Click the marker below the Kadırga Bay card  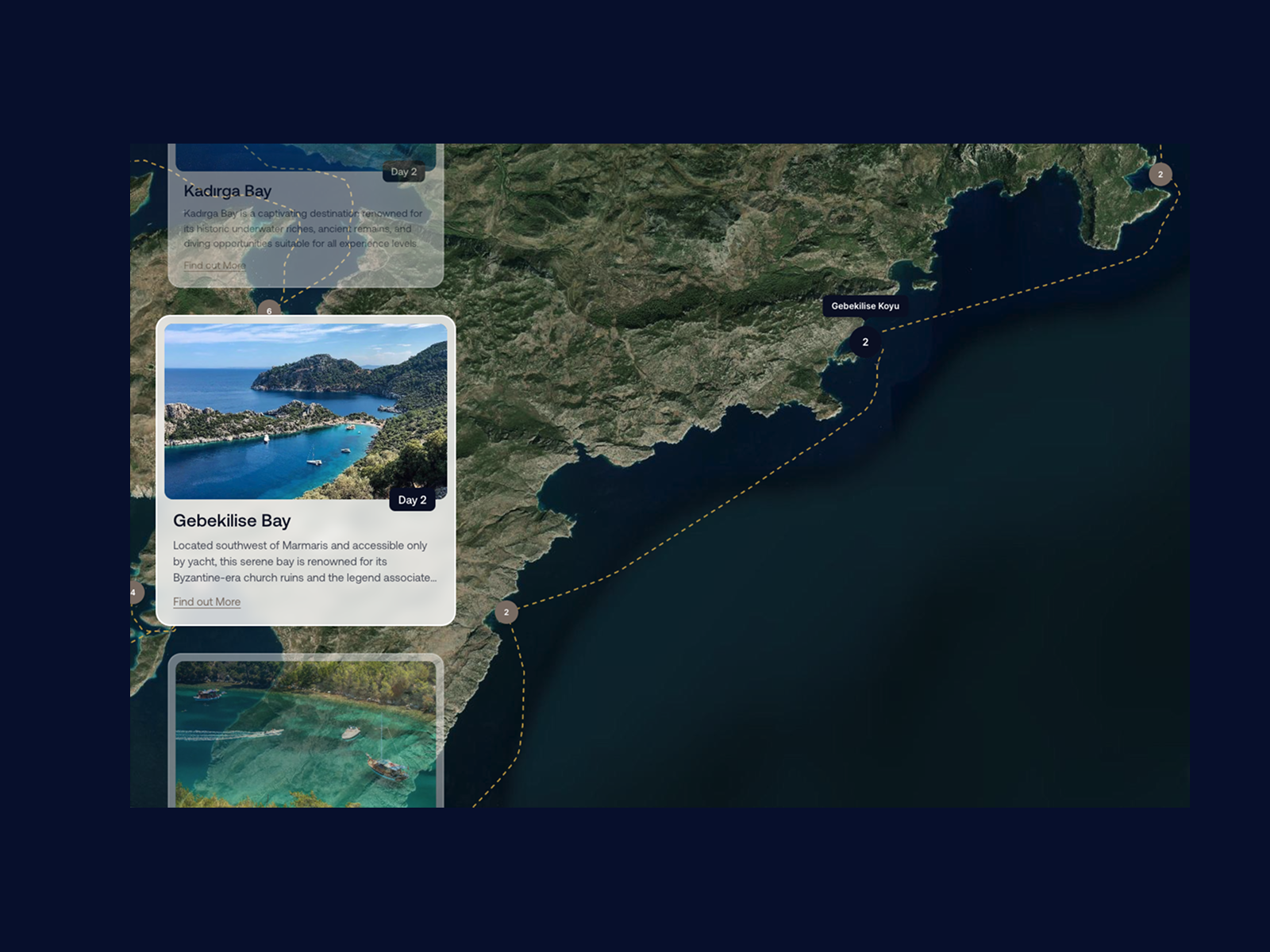coord(271,311)
